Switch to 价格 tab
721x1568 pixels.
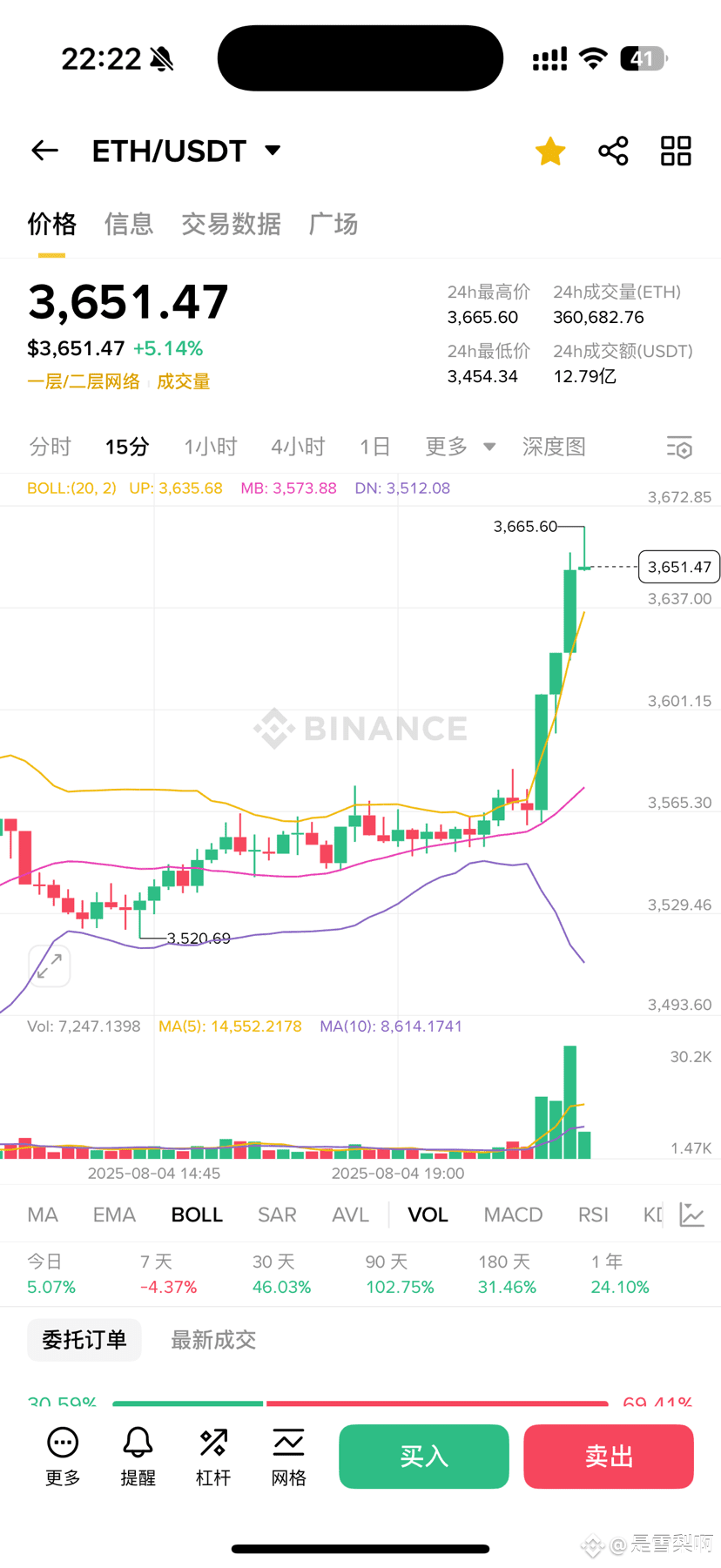click(52, 225)
